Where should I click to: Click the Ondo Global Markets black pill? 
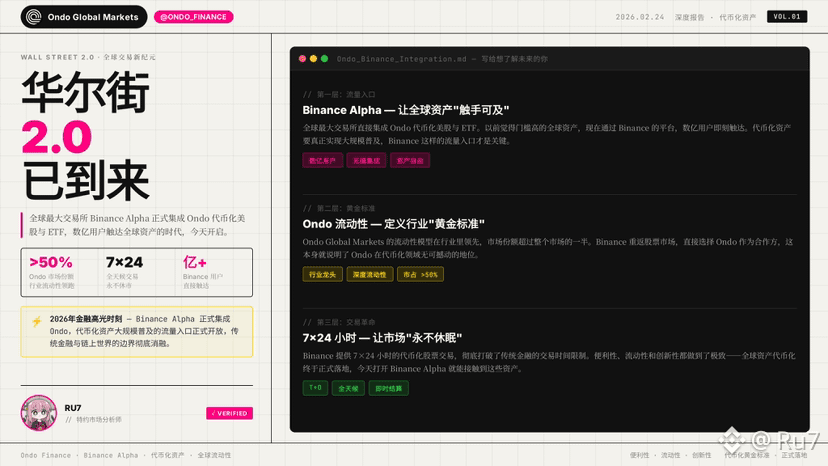(x=84, y=17)
